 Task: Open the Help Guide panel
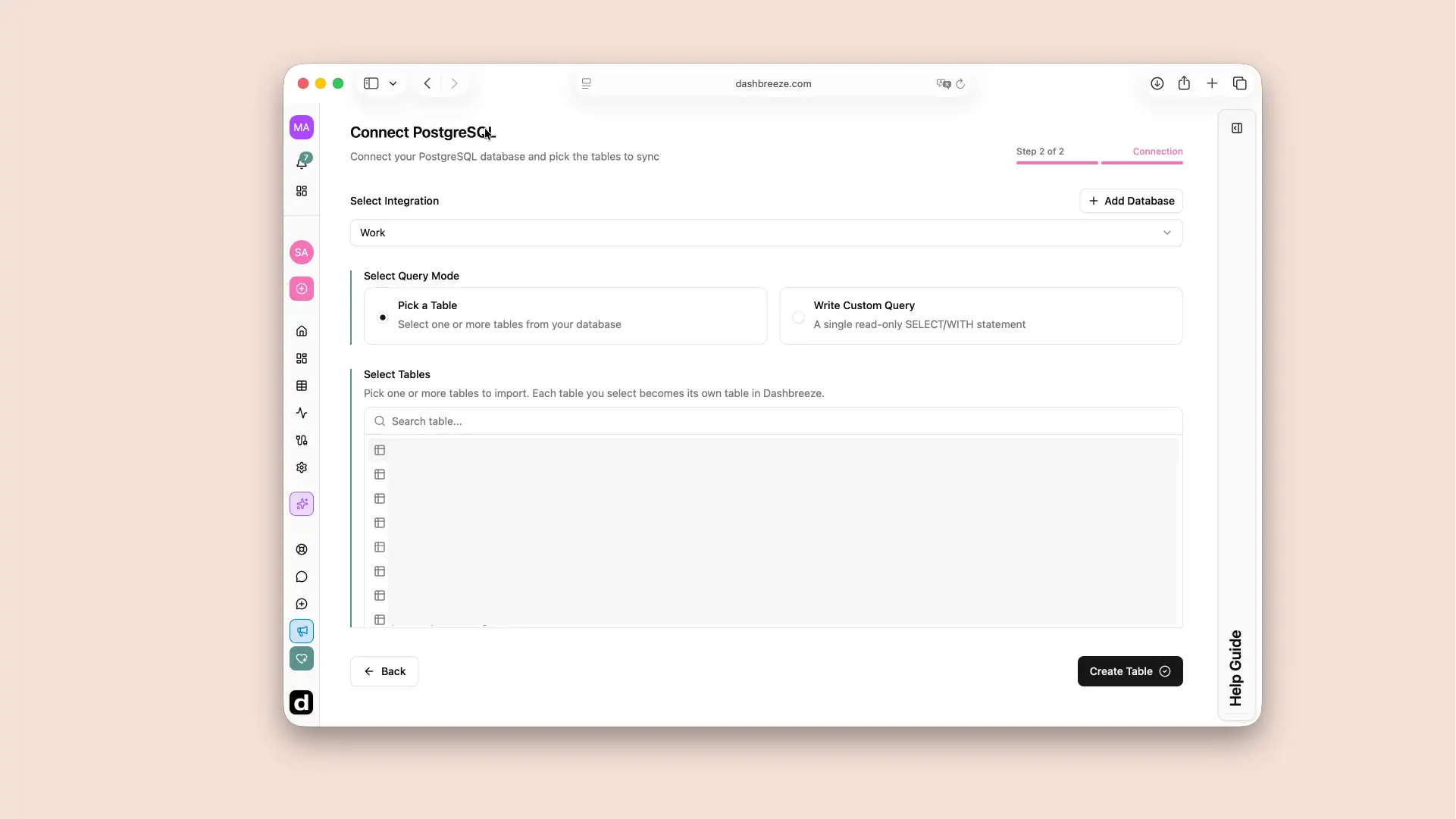pos(1236,668)
